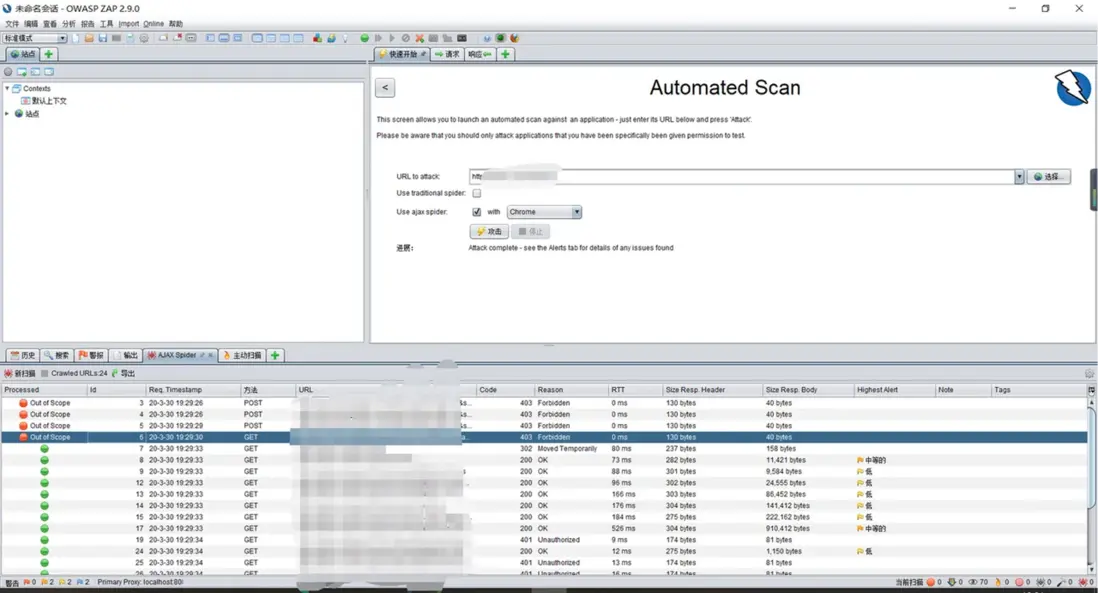This screenshot has width=1098, height=593.
Task: Click the 停止 stop button
Action: tap(530, 231)
